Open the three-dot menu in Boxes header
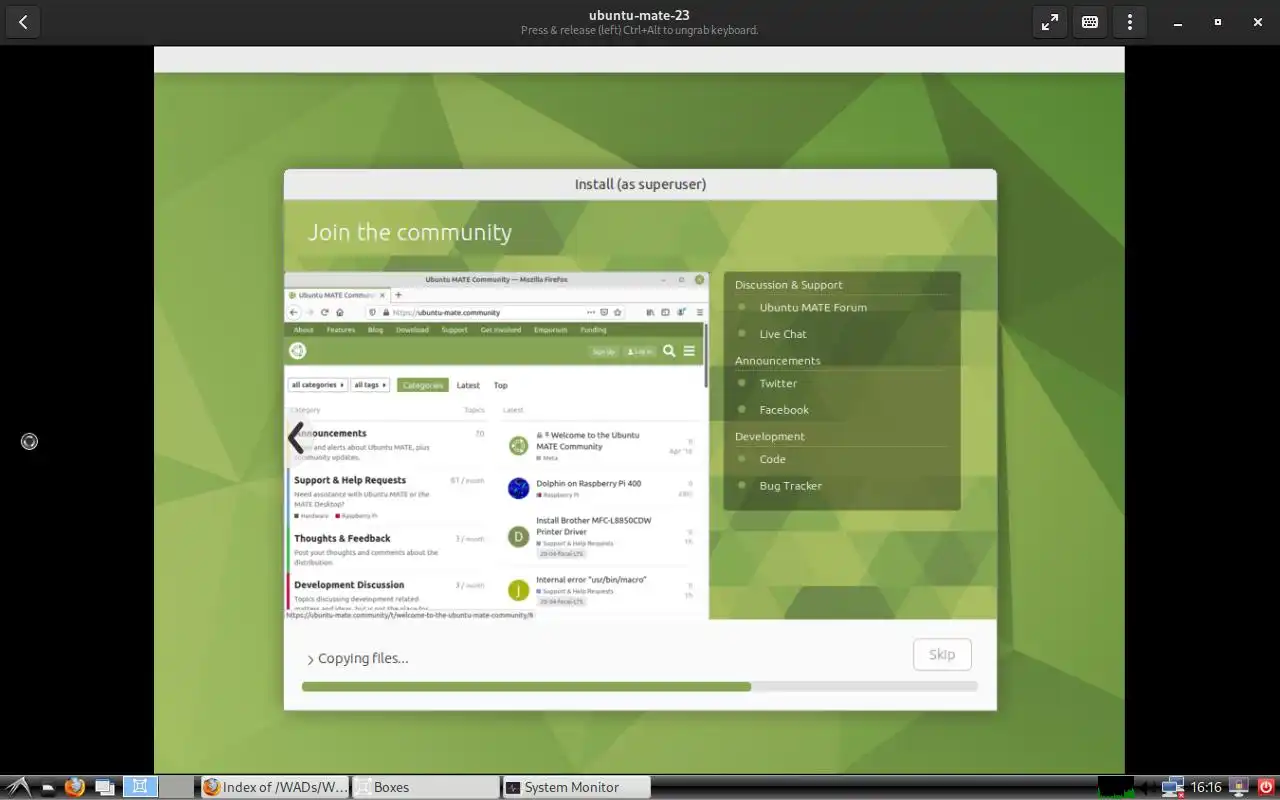The width and height of the screenshot is (1280, 800). tap(1130, 22)
